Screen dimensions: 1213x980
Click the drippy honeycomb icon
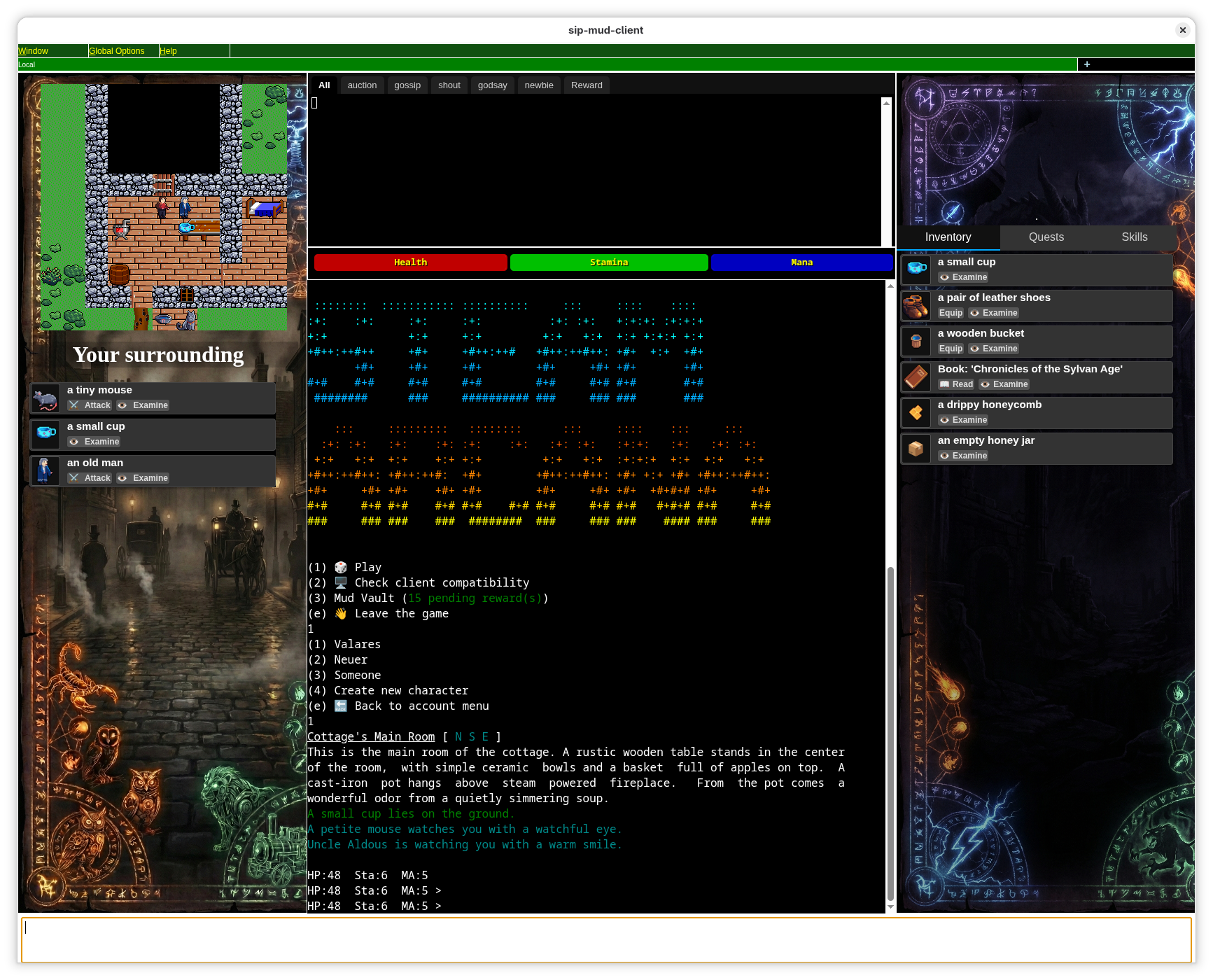point(916,413)
